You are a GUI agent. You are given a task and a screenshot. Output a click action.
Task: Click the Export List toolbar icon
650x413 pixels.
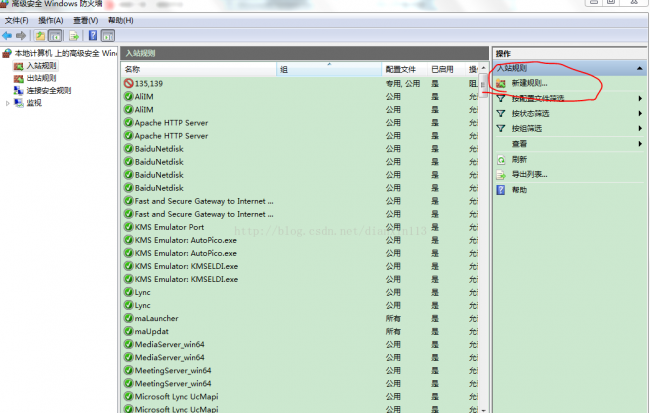[74, 36]
